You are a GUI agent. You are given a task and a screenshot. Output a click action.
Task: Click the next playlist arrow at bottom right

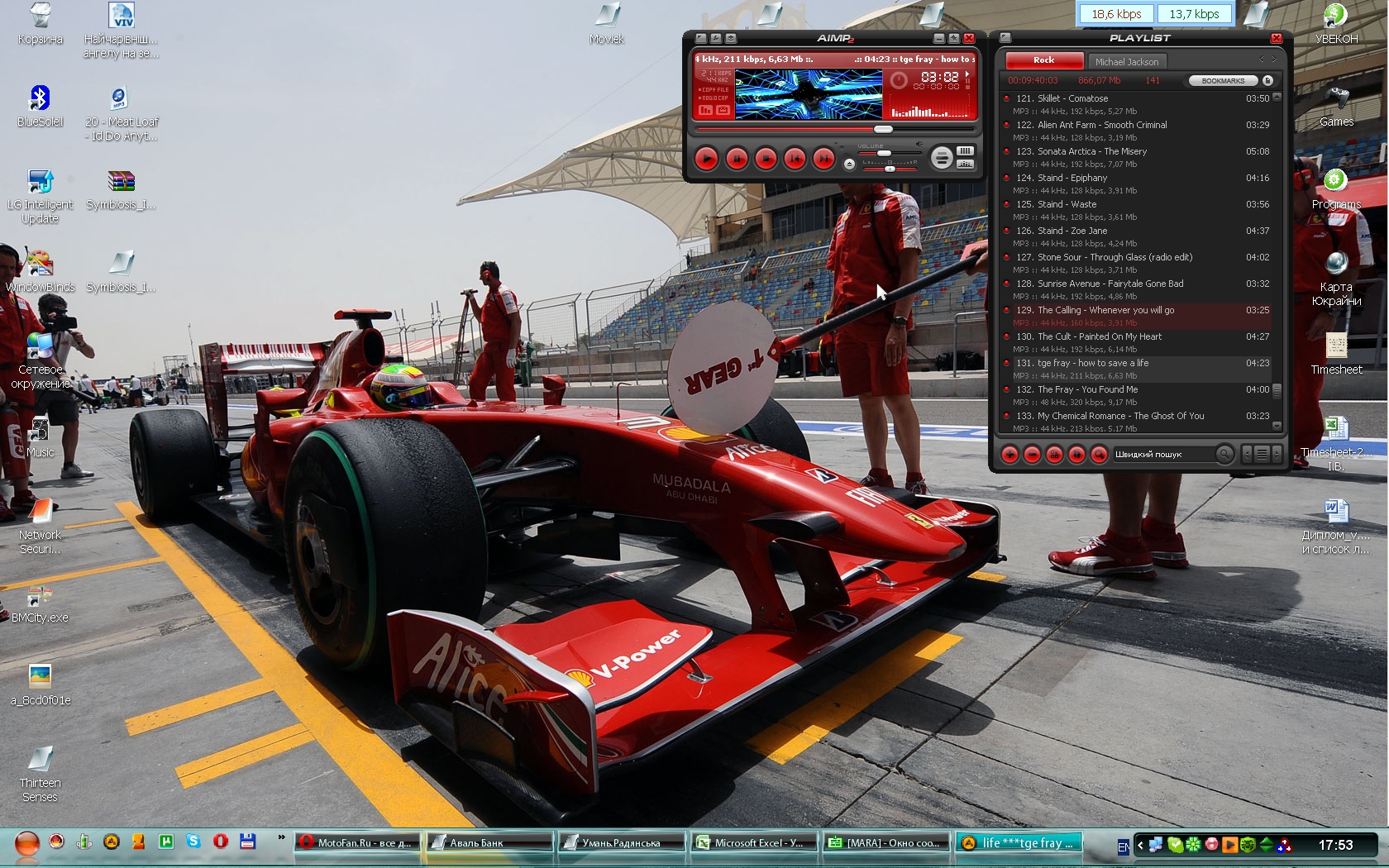click(1277, 454)
